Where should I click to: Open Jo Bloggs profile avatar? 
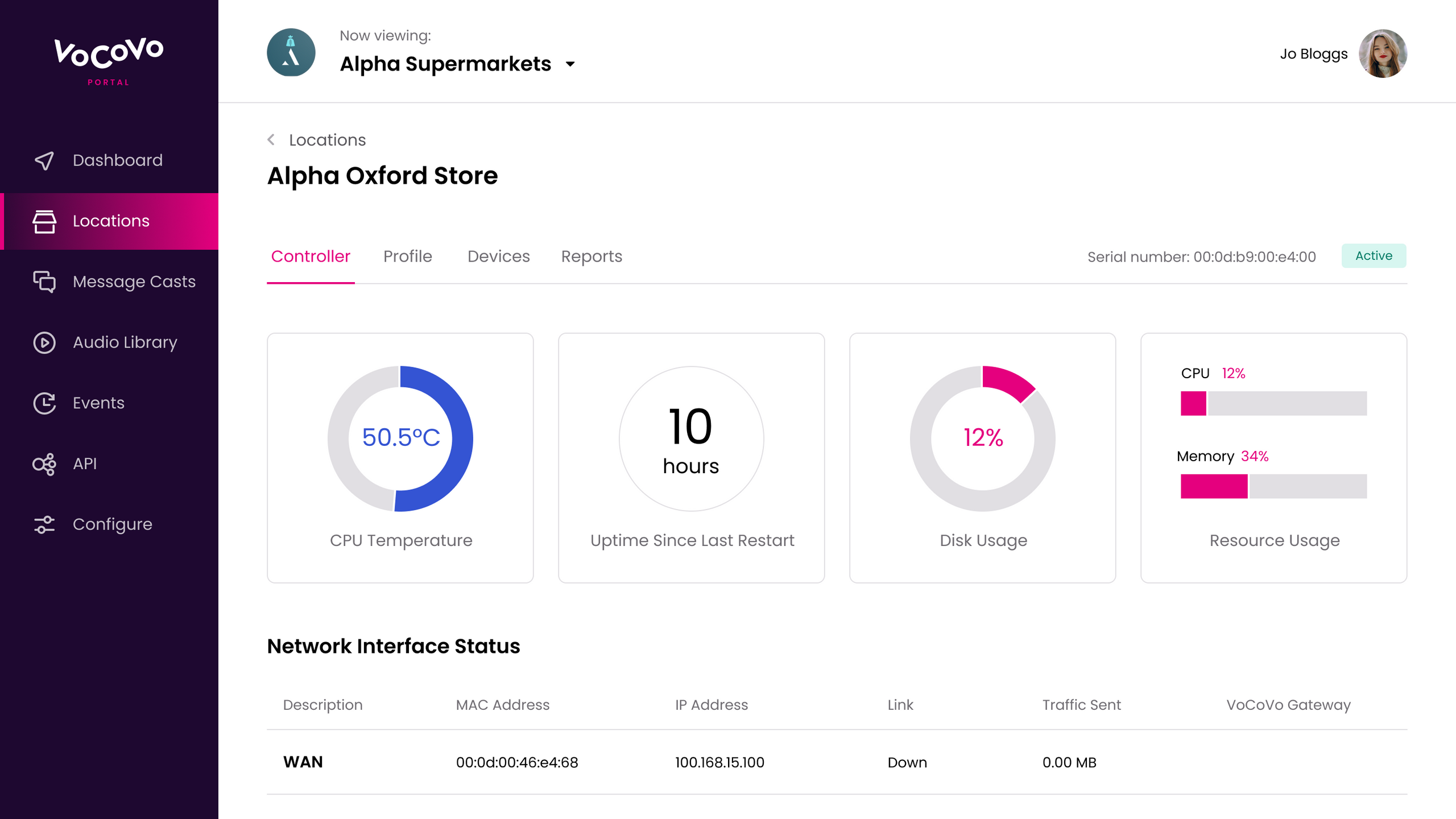pos(1382,53)
